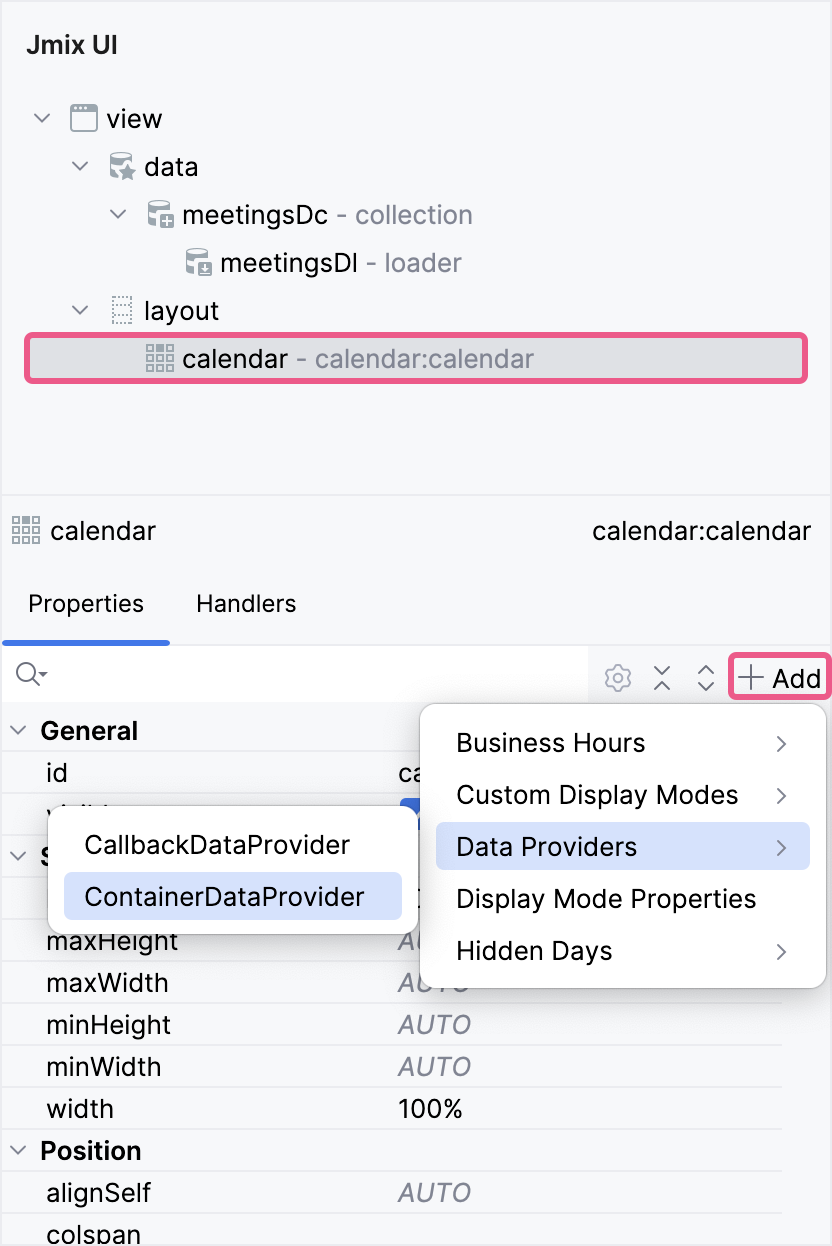Click the calendar component icon in the tree
Screen dimensions: 832x1246
[x=159, y=358]
